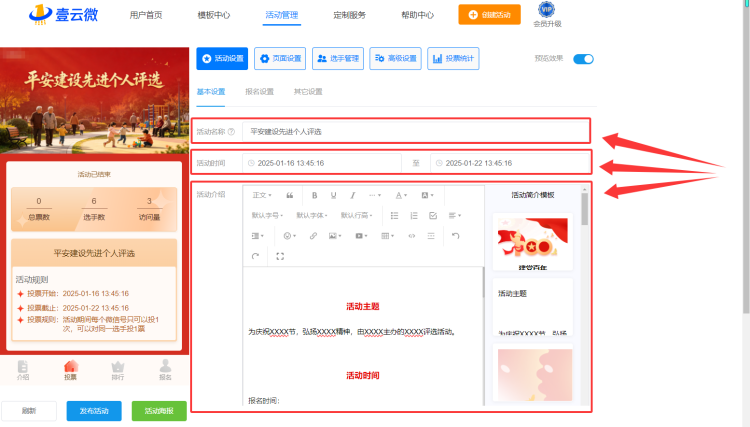Open the background color dropdown
This screenshot has height=427, width=750.
427,195
